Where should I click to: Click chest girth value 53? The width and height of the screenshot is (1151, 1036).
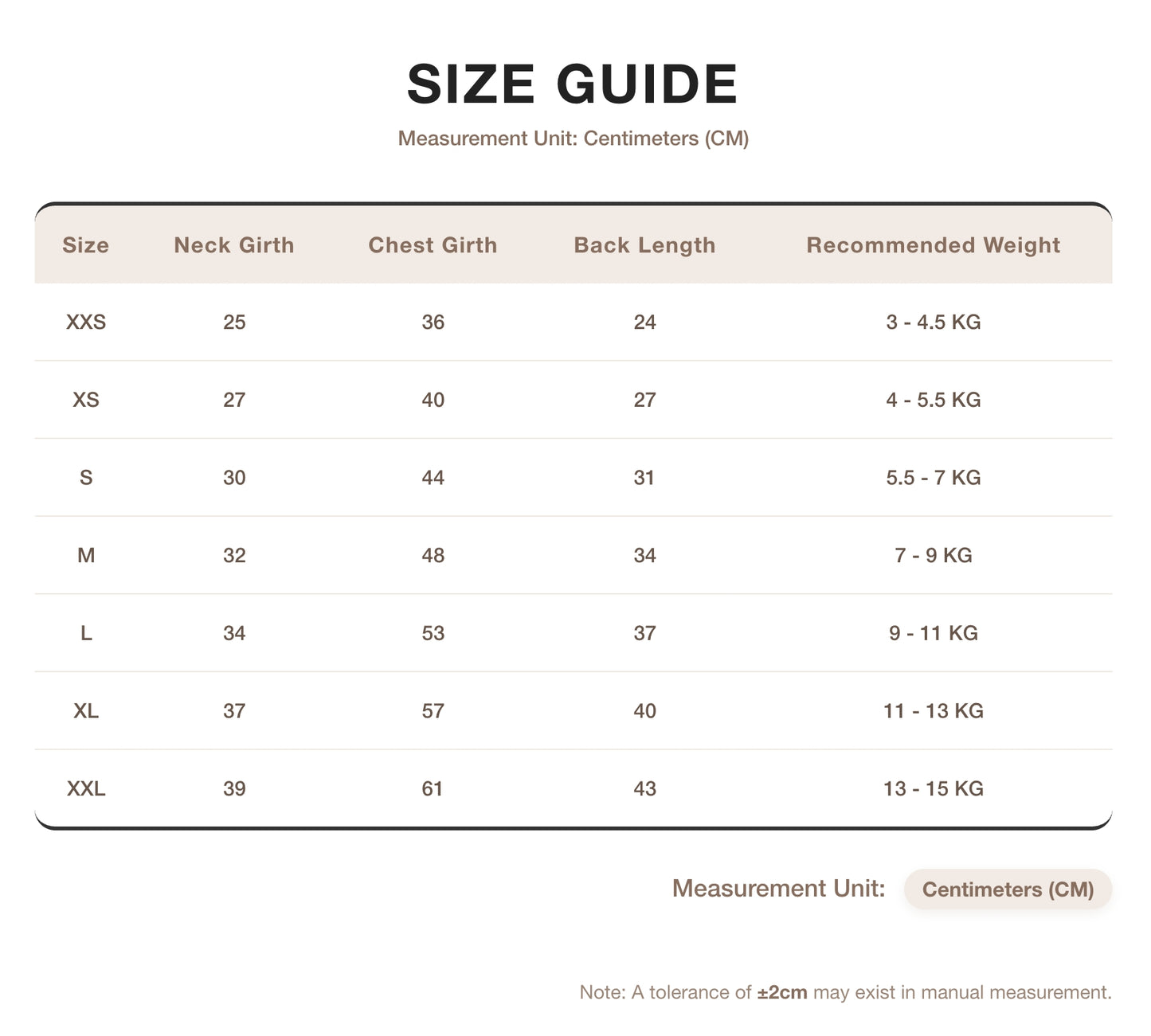pos(433,633)
